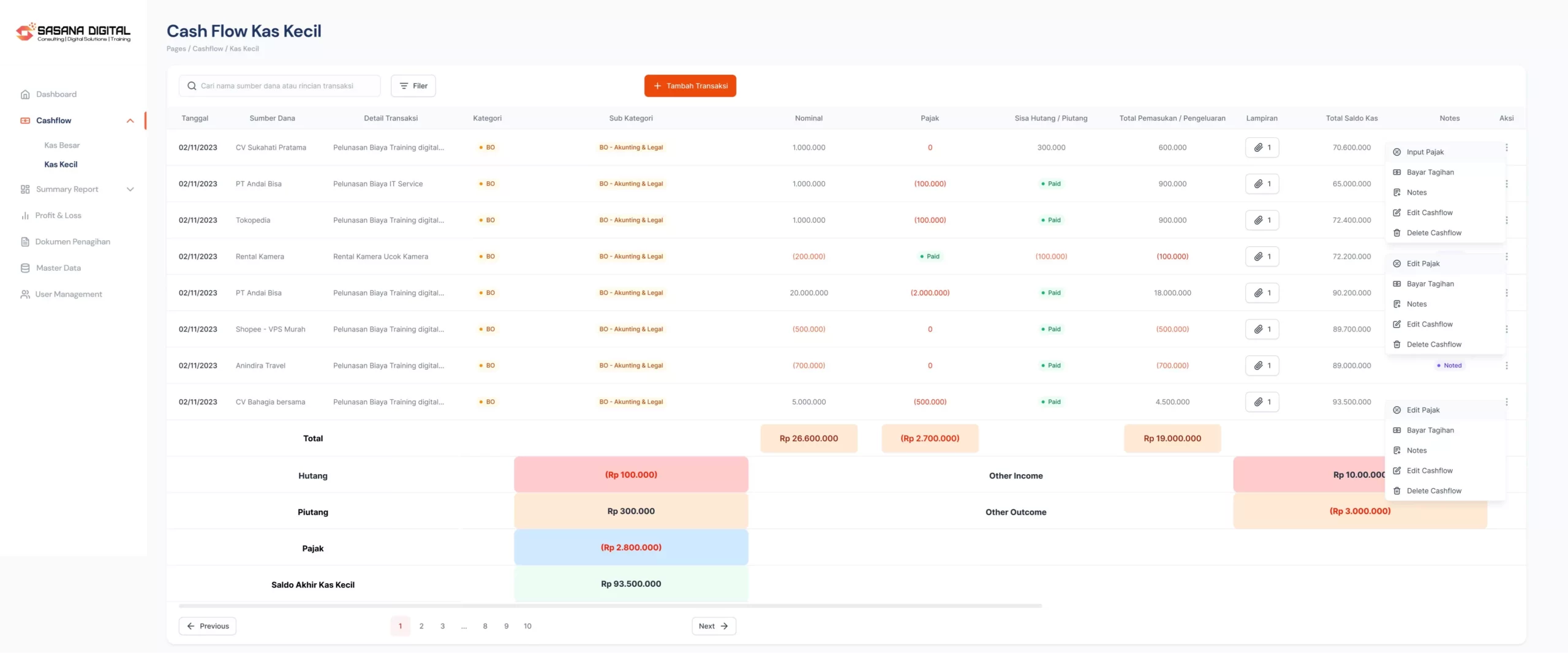Collapse the Cashflow sidebar section

130,121
